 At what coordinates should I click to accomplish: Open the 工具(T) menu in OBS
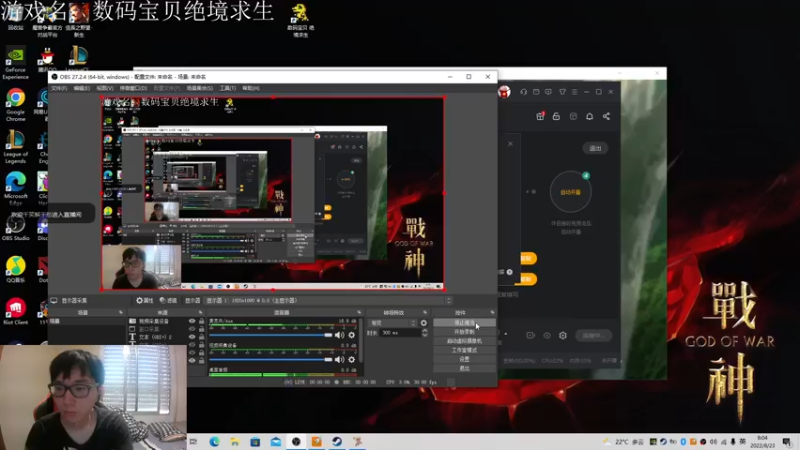tap(228, 88)
